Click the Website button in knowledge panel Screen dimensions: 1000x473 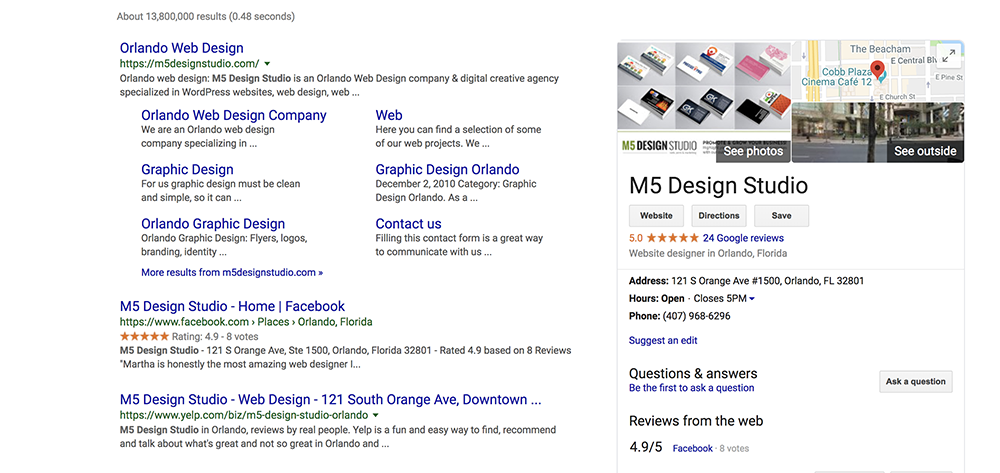pyautogui.click(x=656, y=216)
